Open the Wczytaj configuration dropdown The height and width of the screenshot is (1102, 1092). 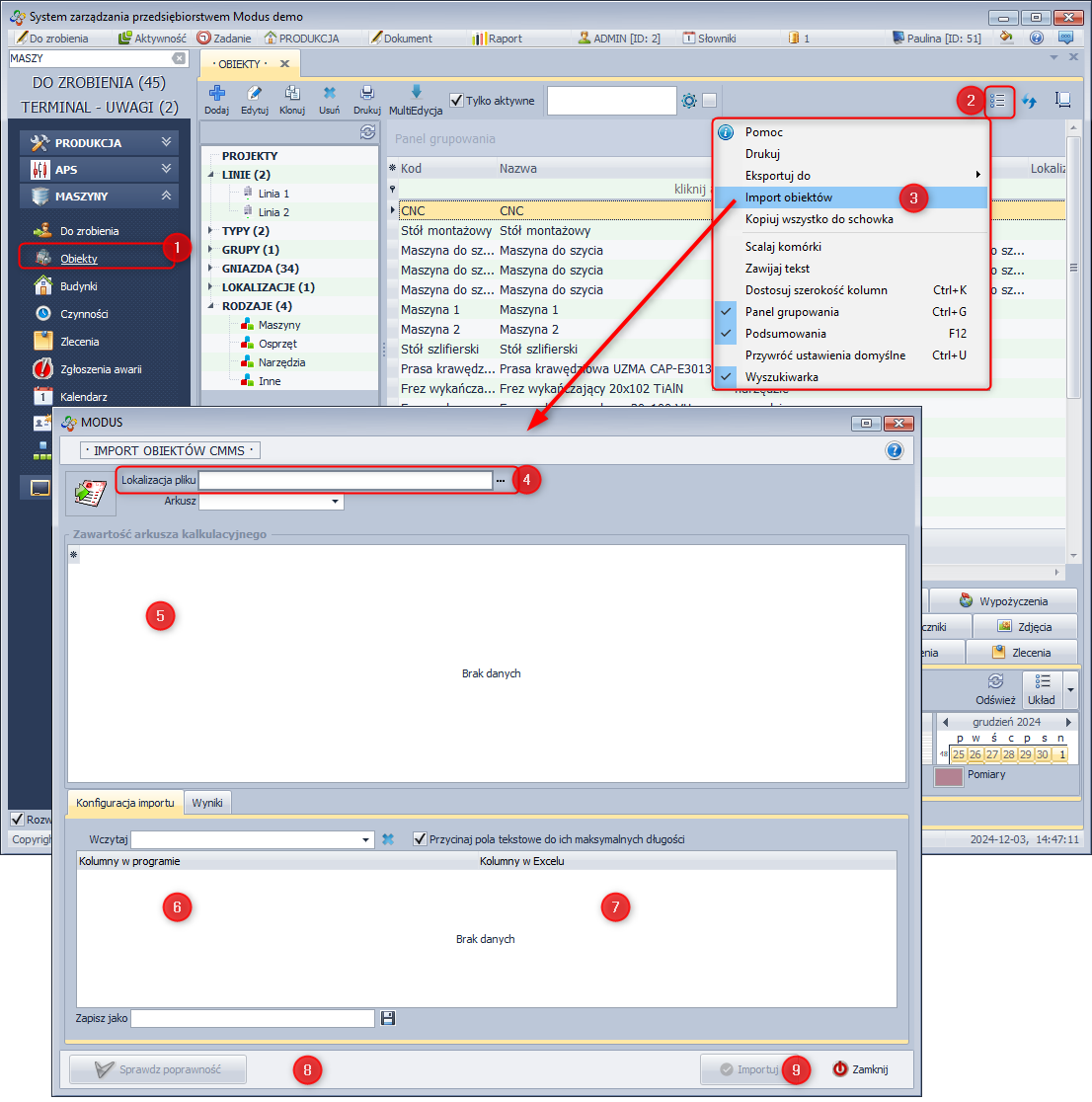click(366, 840)
